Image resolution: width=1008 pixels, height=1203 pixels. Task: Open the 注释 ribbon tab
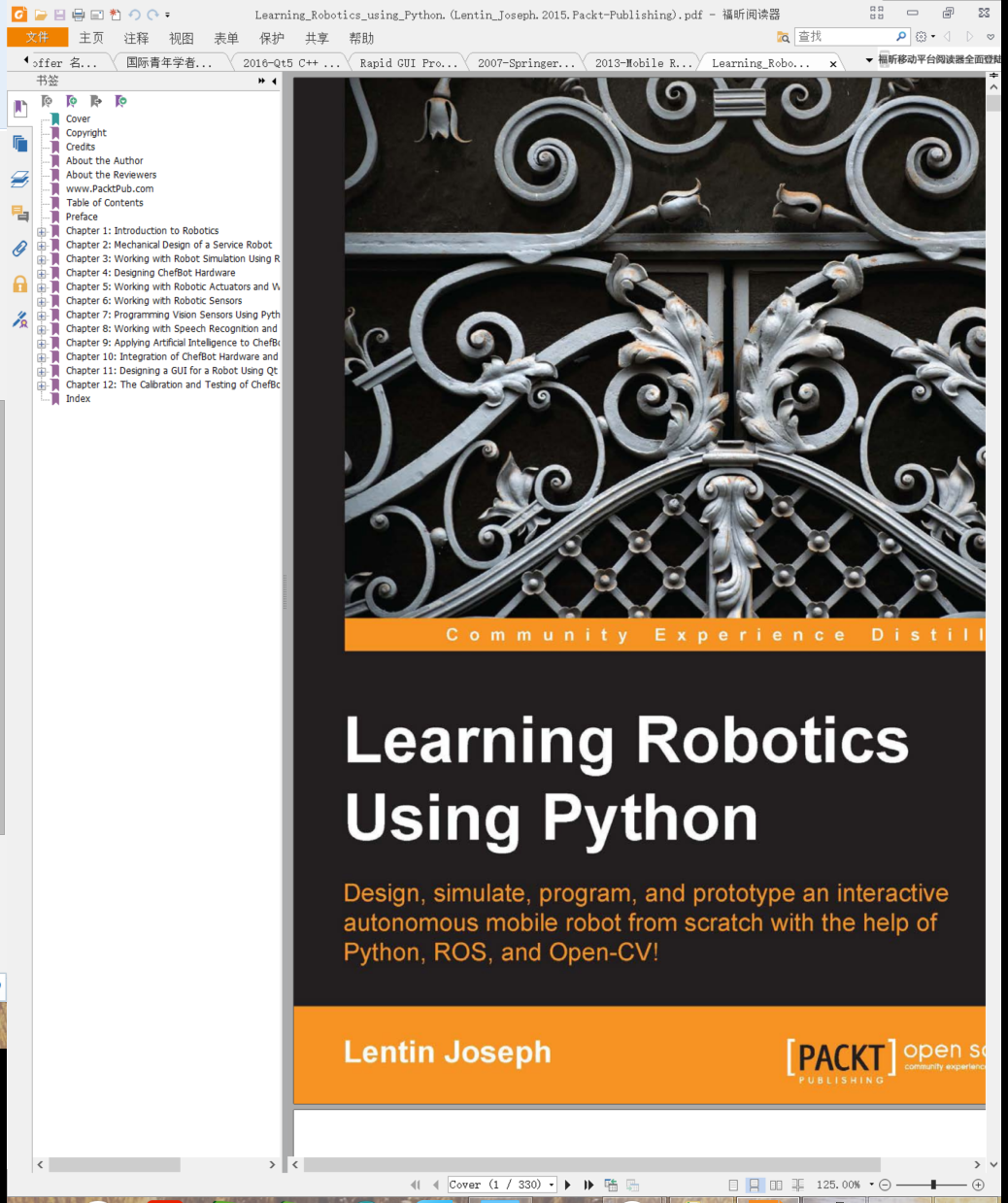pyautogui.click(x=137, y=38)
